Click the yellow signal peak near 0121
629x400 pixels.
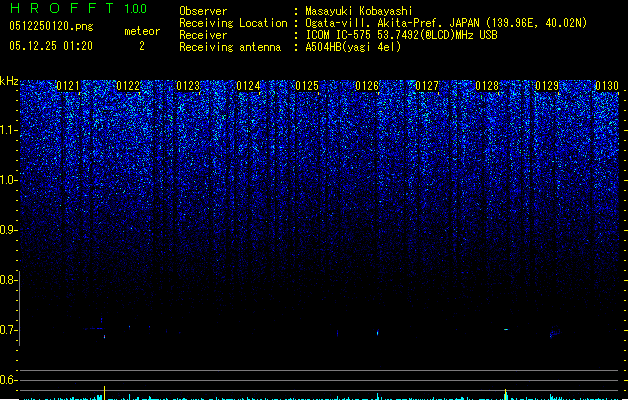click(x=105, y=393)
